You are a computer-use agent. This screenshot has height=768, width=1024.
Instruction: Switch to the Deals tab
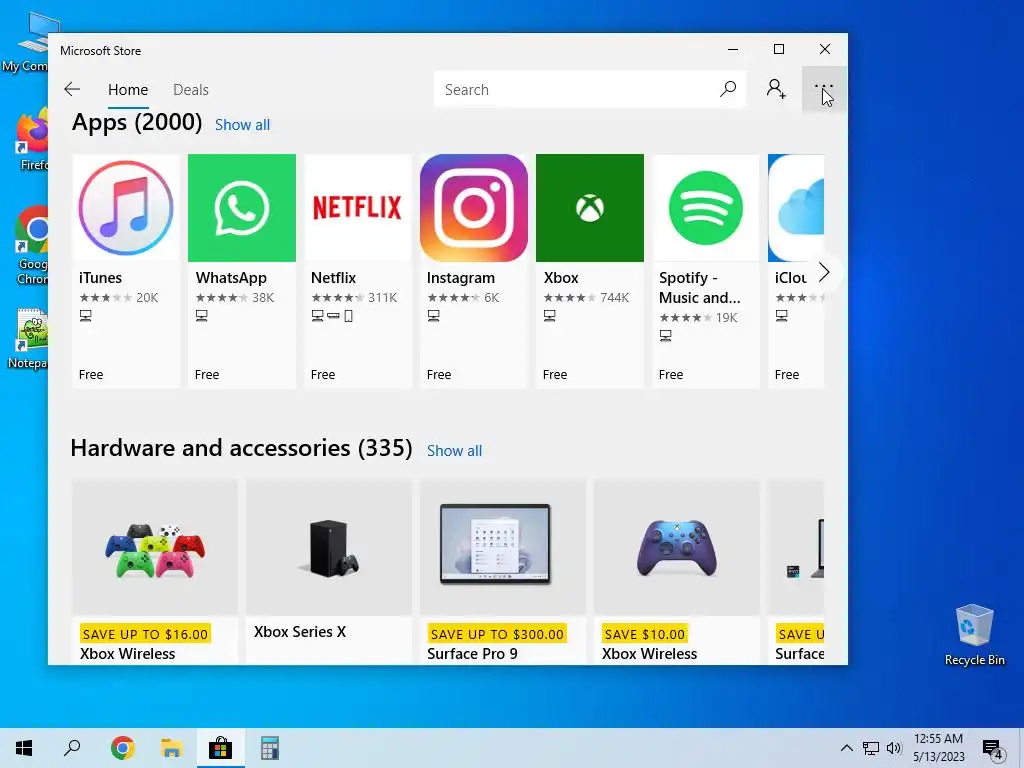[x=191, y=89]
